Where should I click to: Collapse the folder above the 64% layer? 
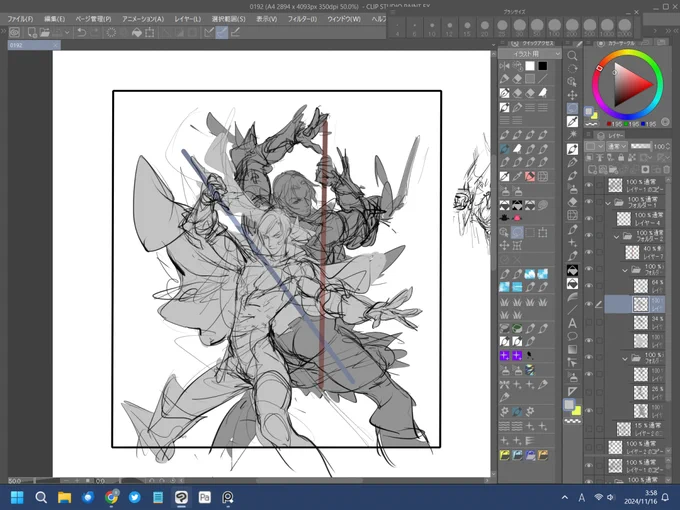point(625,270)
